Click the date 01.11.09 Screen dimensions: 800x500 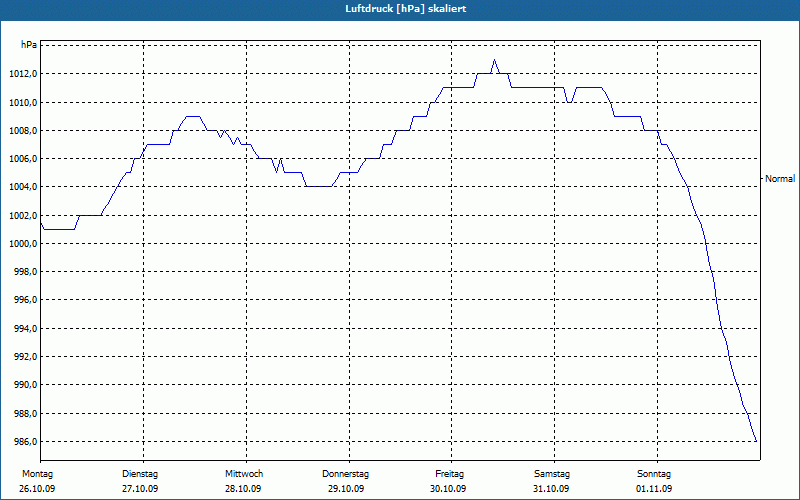tap(654, 489)
